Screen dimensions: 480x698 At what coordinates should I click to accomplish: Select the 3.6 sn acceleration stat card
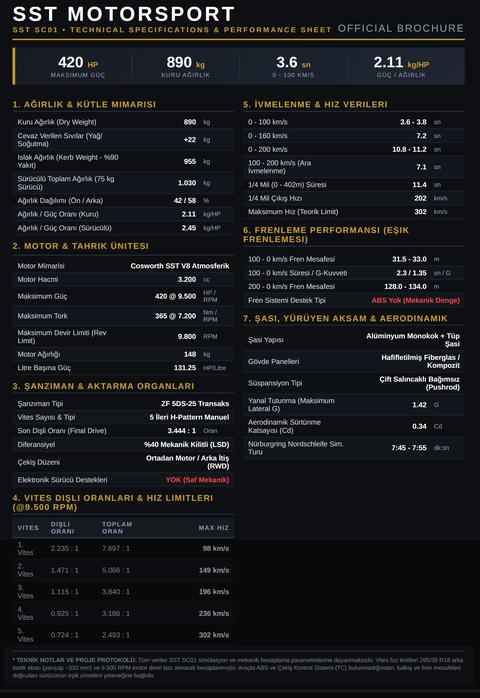[293, 66]
